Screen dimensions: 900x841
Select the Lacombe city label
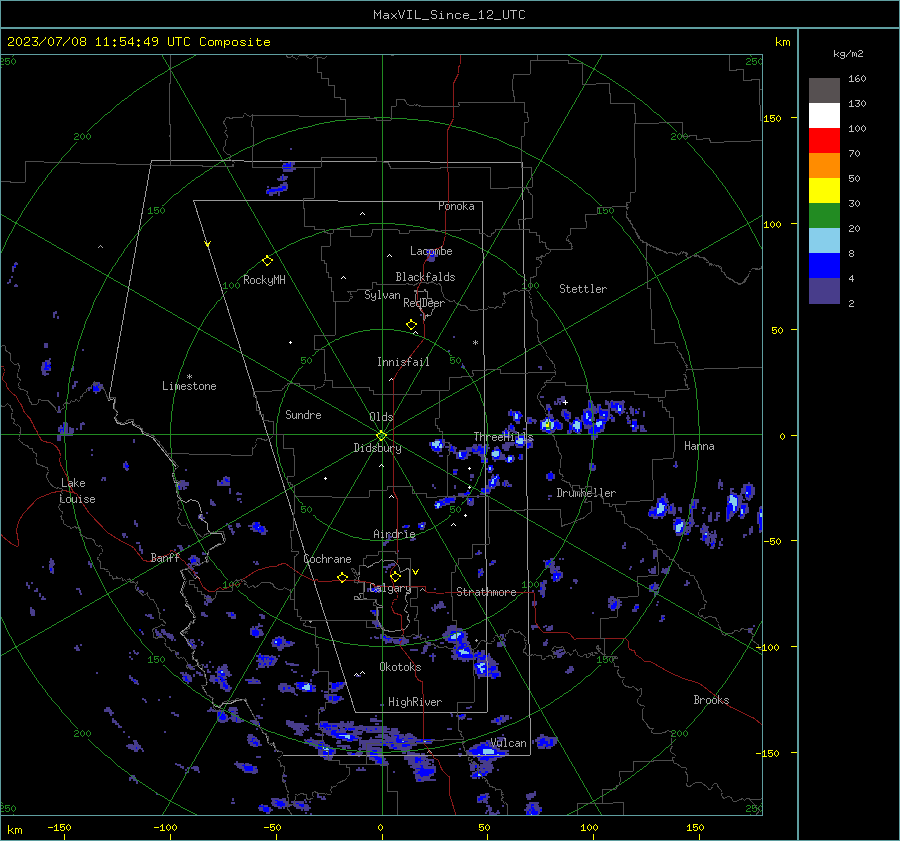(x=431, y=251)
